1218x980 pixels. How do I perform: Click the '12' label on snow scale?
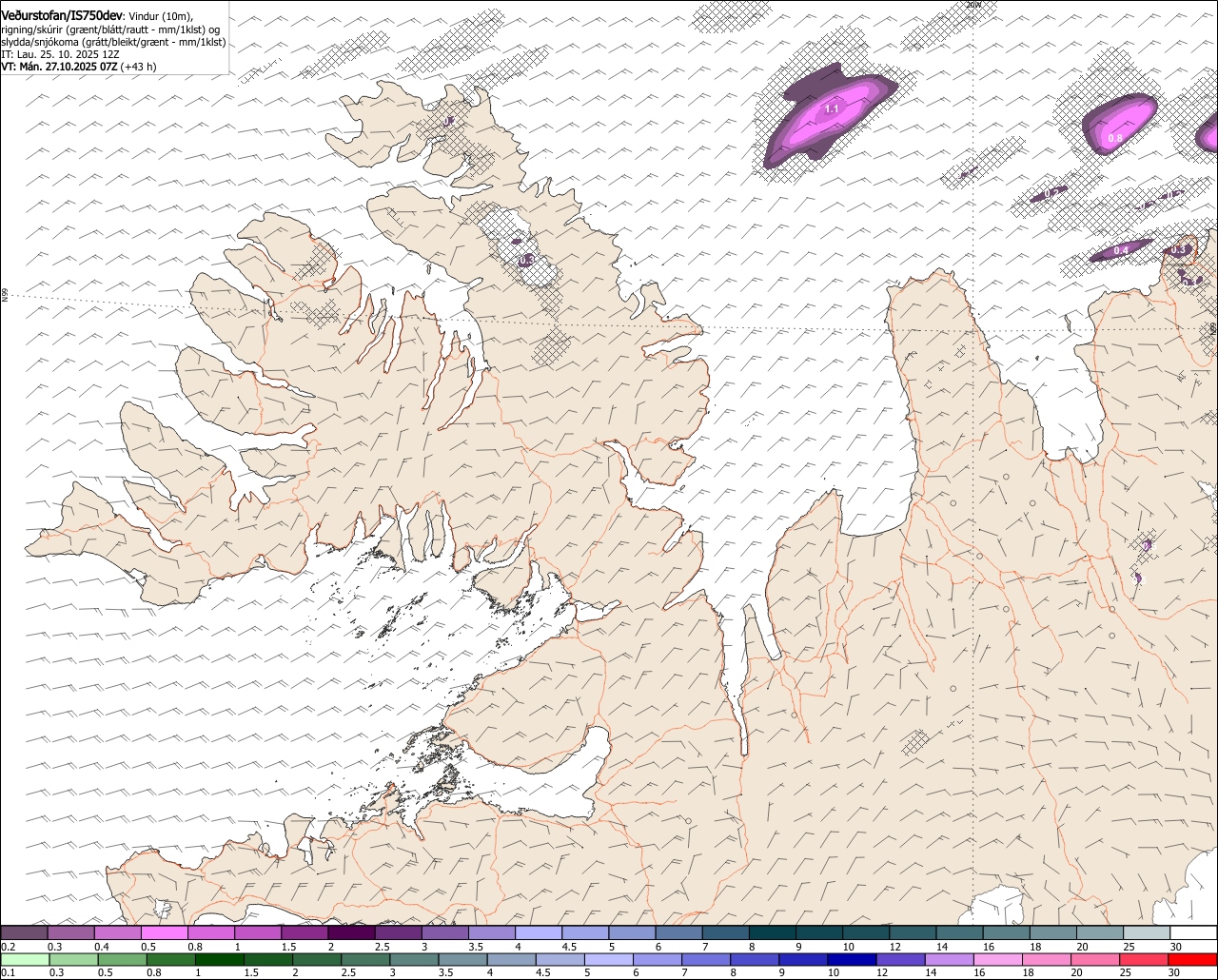click(894, 947)
